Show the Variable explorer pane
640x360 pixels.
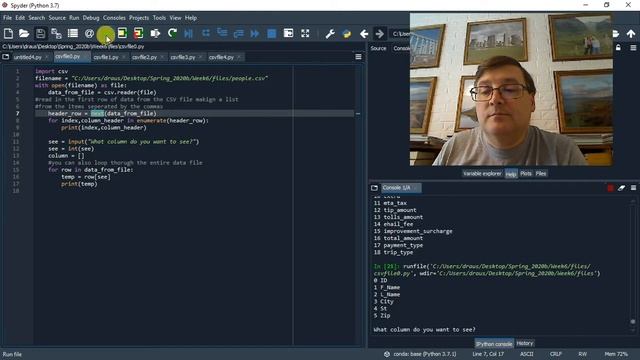[x=482, y=173]
